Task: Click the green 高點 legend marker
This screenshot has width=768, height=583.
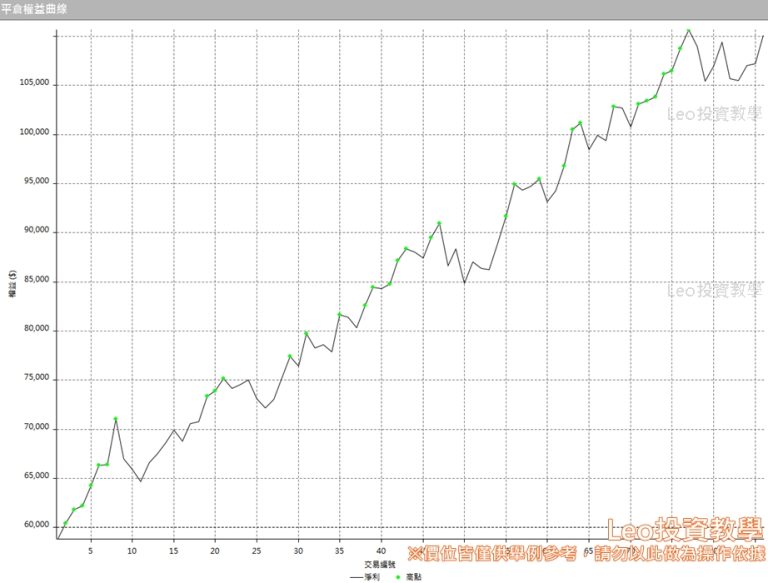Action: 399,576
